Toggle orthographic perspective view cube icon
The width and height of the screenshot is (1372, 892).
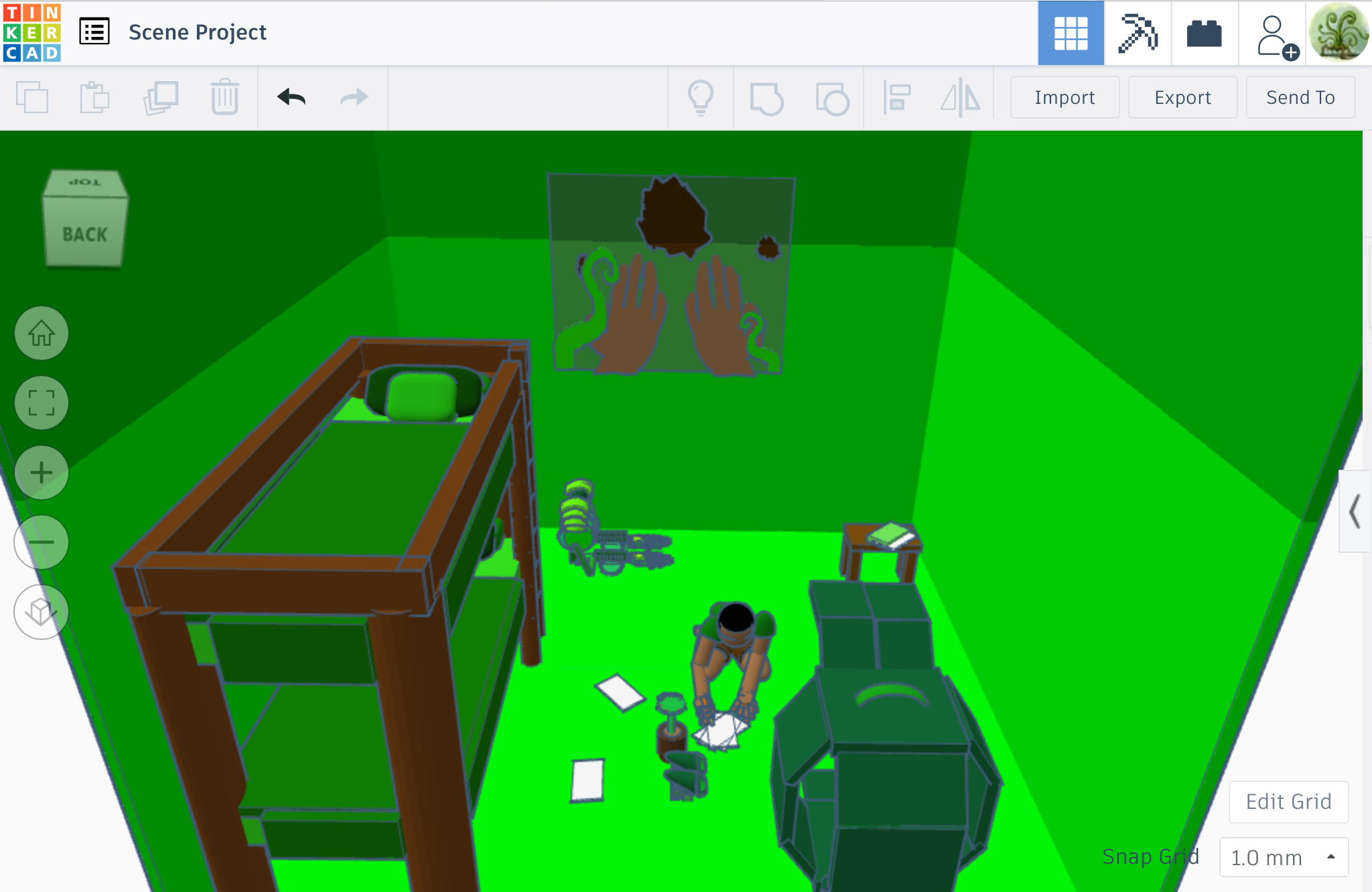(x=42, y=612)
